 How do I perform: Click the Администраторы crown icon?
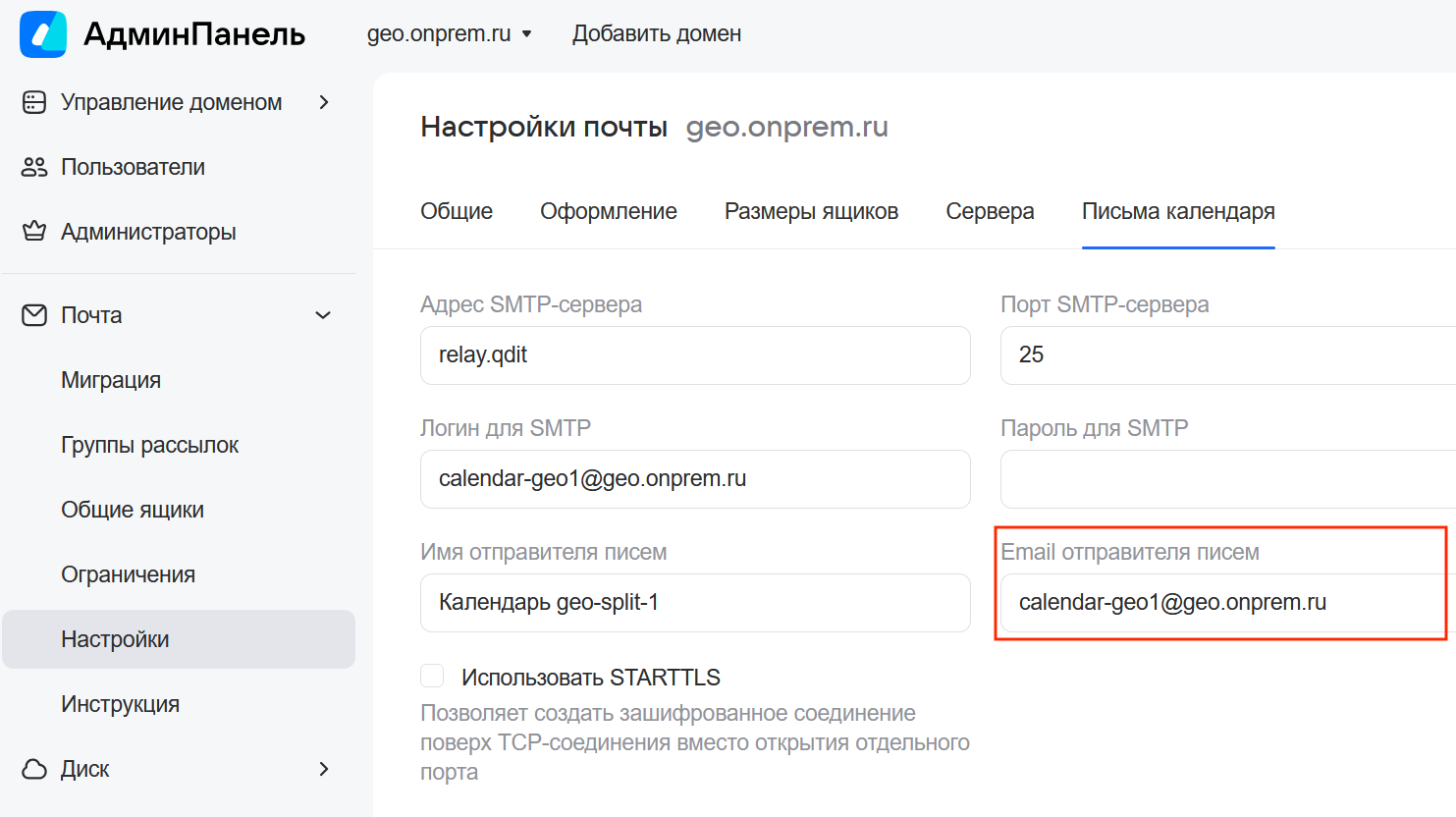click(x=34, y=232)
